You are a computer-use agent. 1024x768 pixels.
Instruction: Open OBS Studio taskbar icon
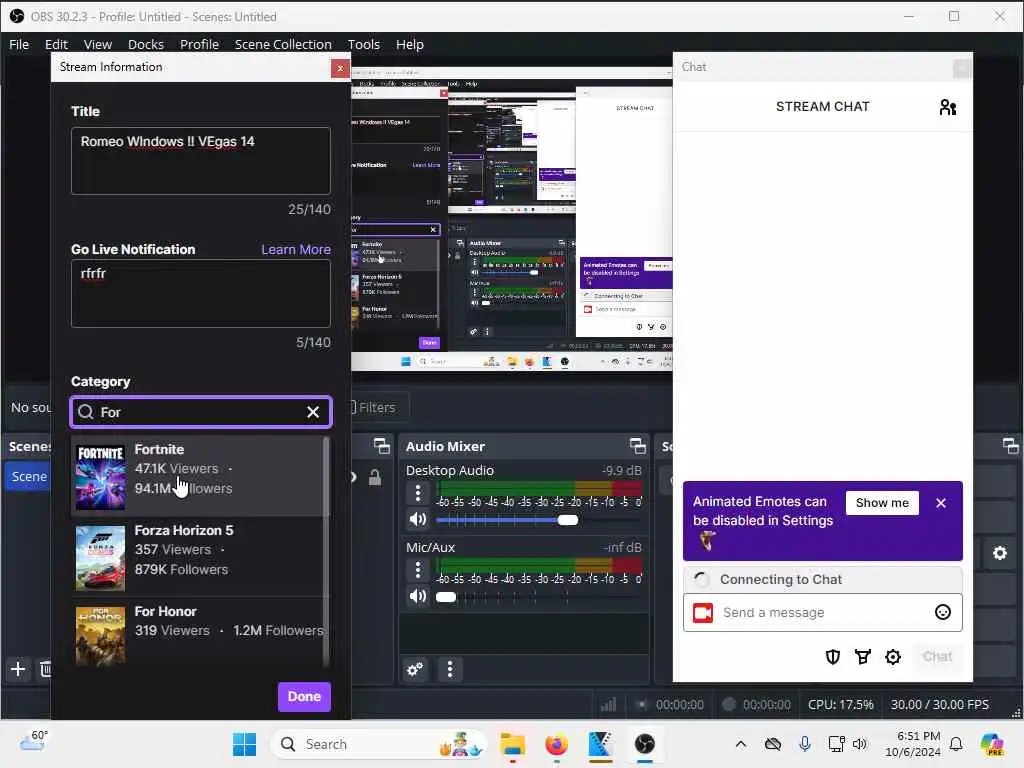(x=645, y=744)
